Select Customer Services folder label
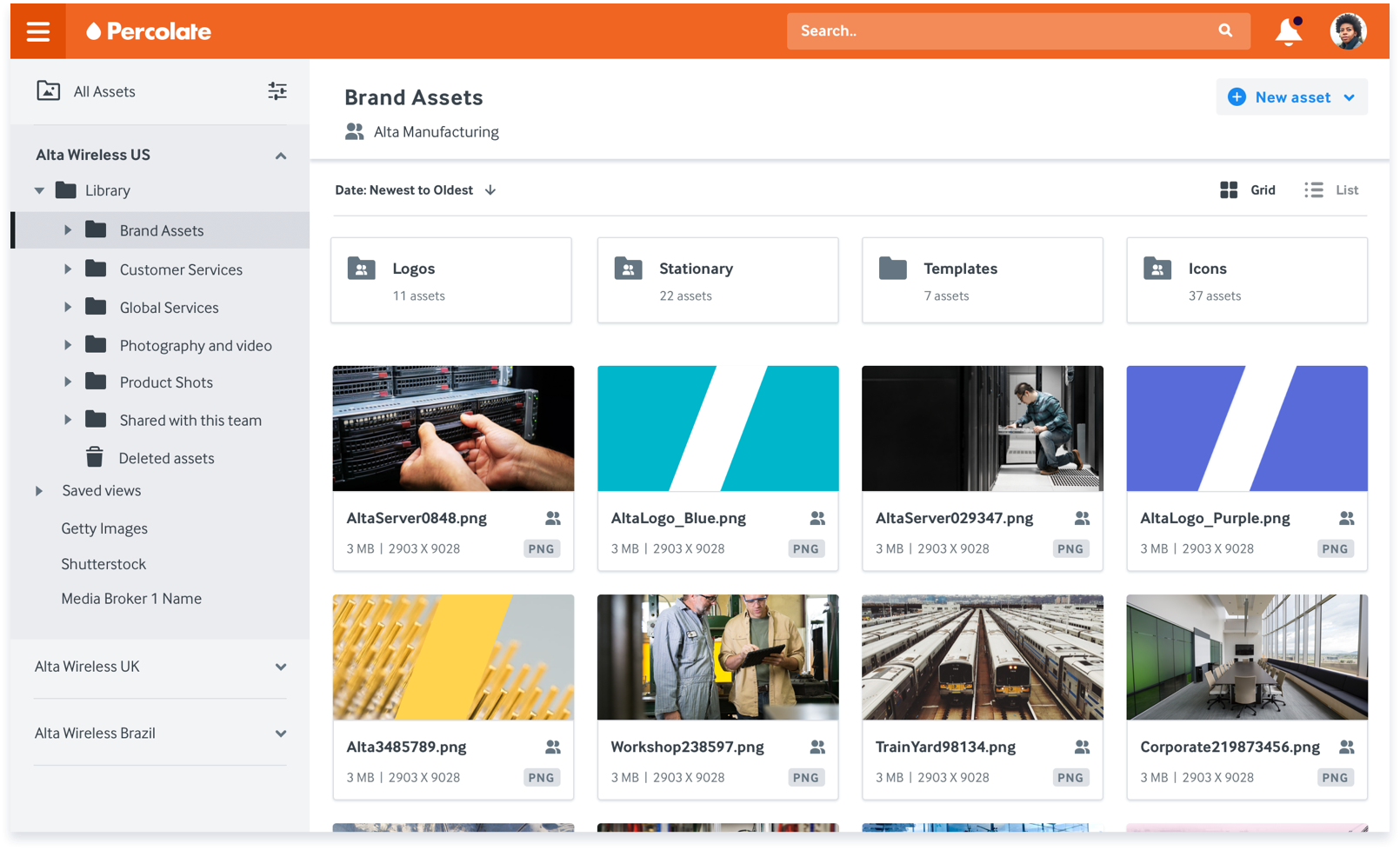The image size is (1400, 850). [181, 269]
